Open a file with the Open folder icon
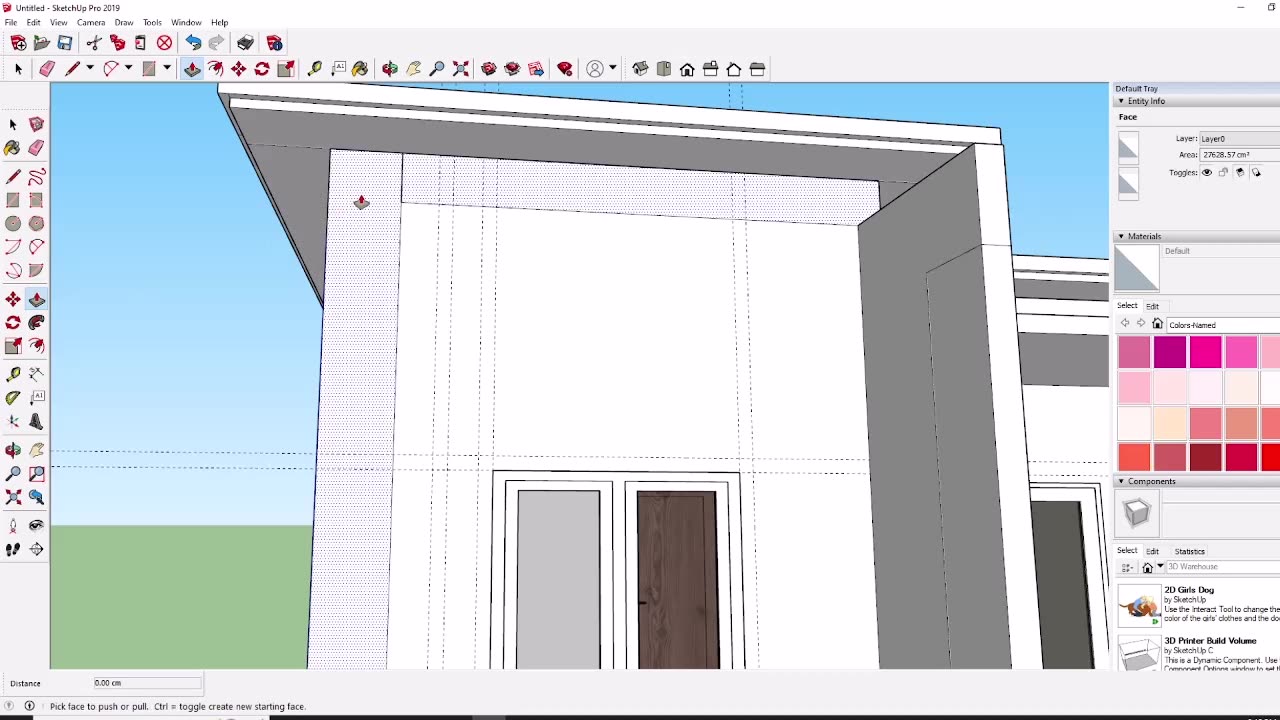Viewport: 1280px width, 720px height. click(41, 43)
